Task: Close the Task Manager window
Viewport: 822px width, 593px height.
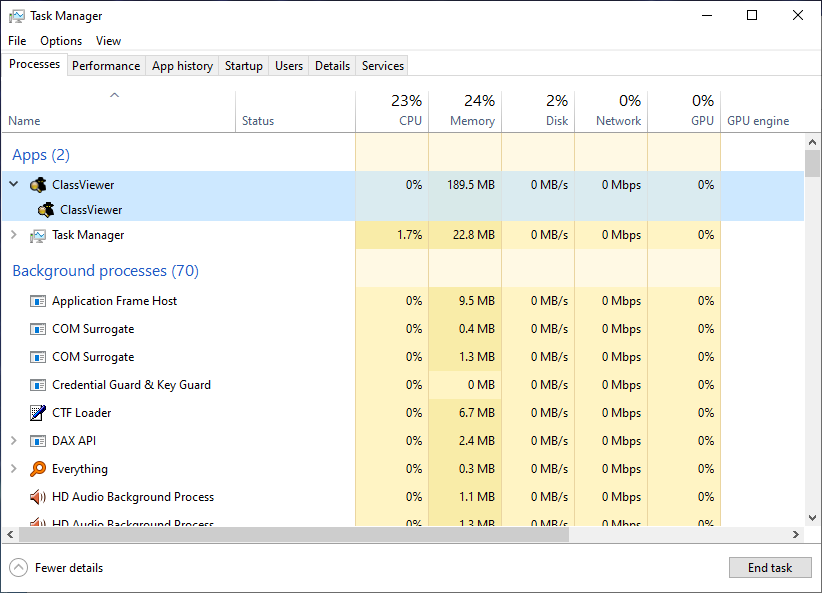Action: coord(797,15)
